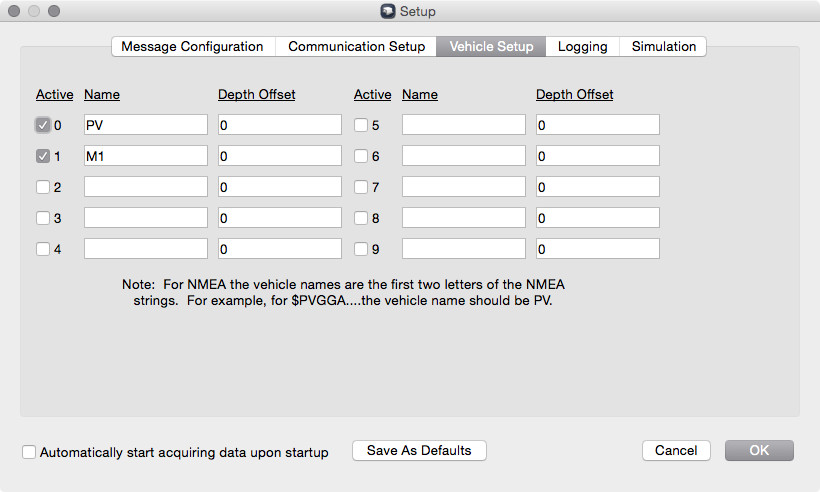
Task: Switch to the Message Configuration tab
Action: 192,46
